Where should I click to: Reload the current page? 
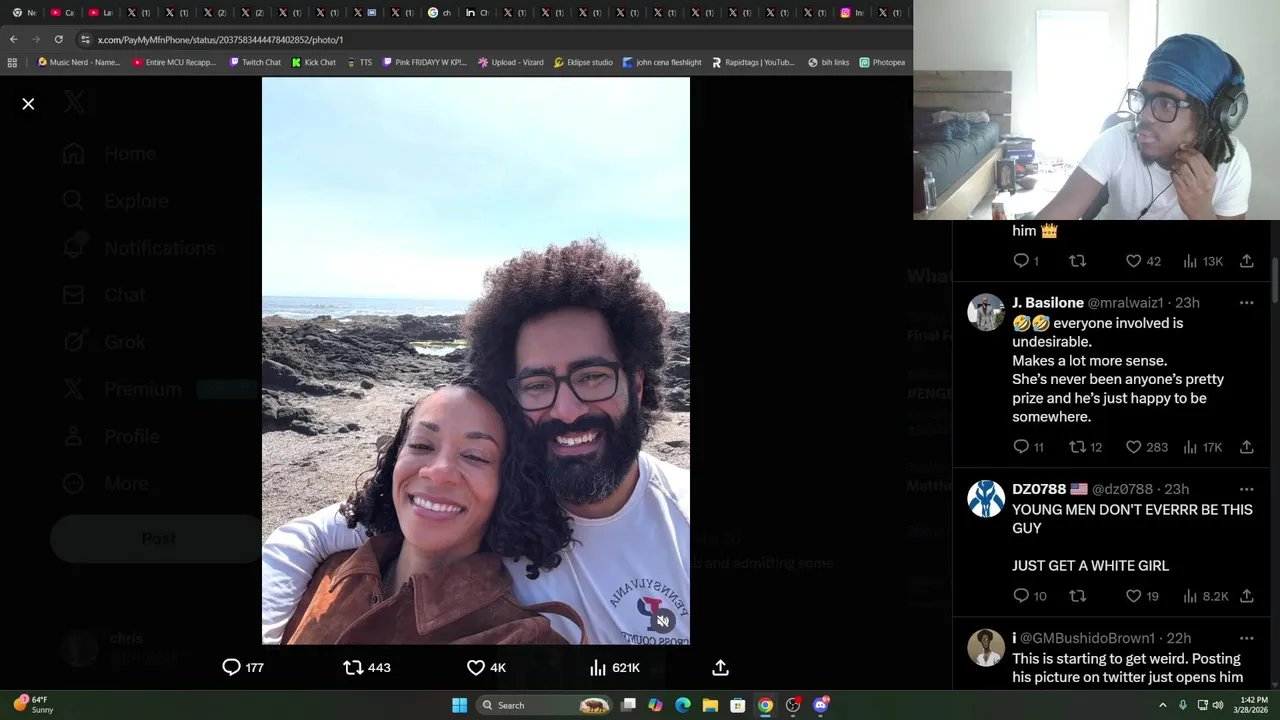tap(58, 39)
